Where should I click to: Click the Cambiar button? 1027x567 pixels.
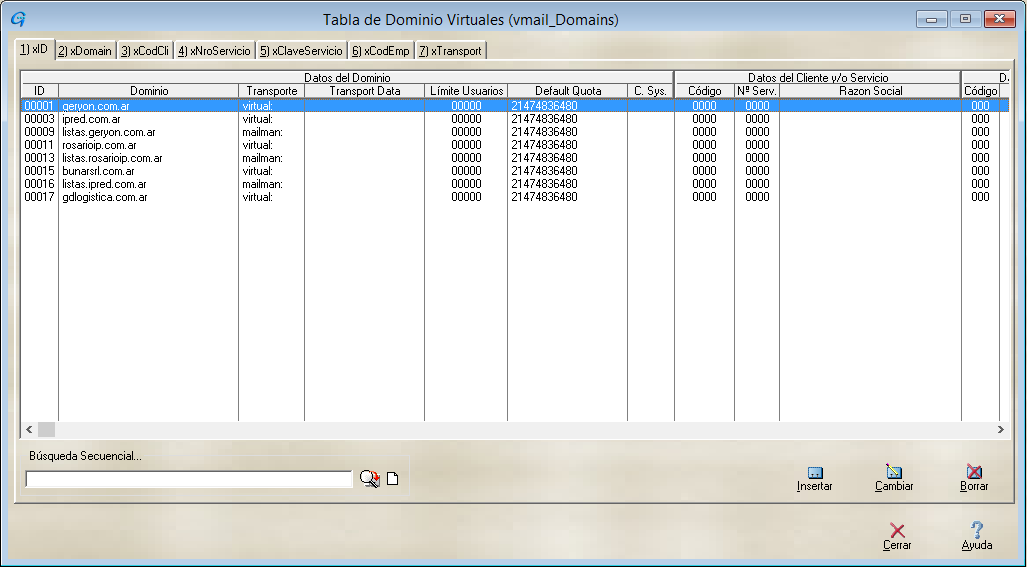(894, 479)
